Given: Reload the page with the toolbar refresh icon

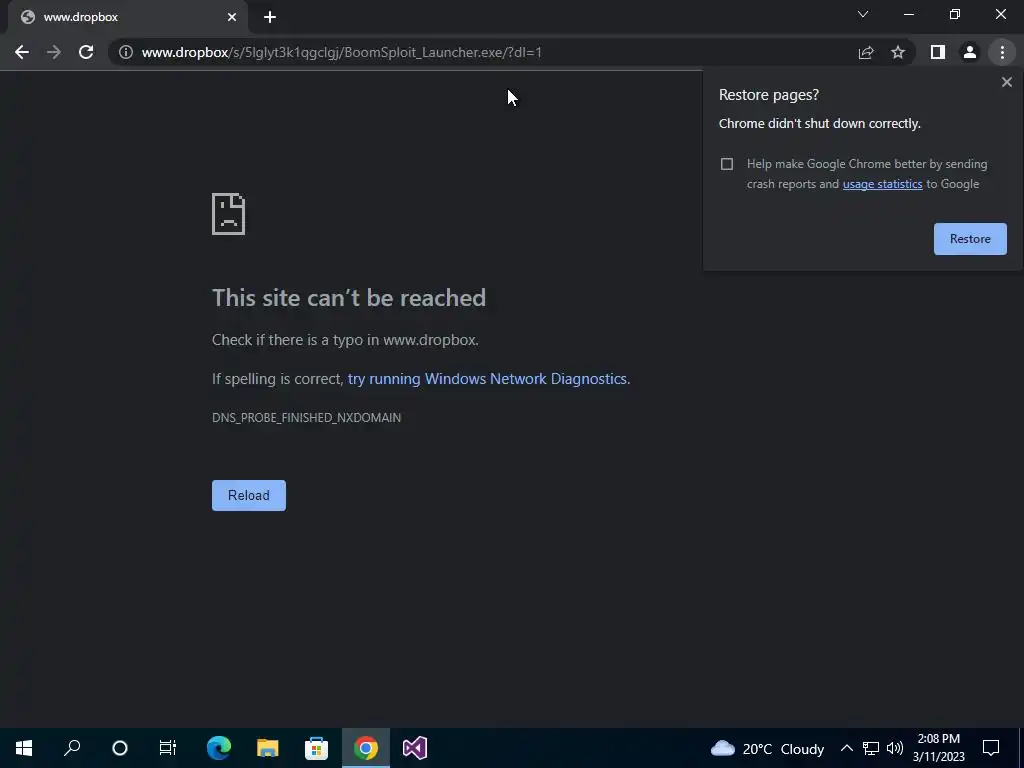Looking at the screenshot, I should pyautogui.click(x=86, y=52).
